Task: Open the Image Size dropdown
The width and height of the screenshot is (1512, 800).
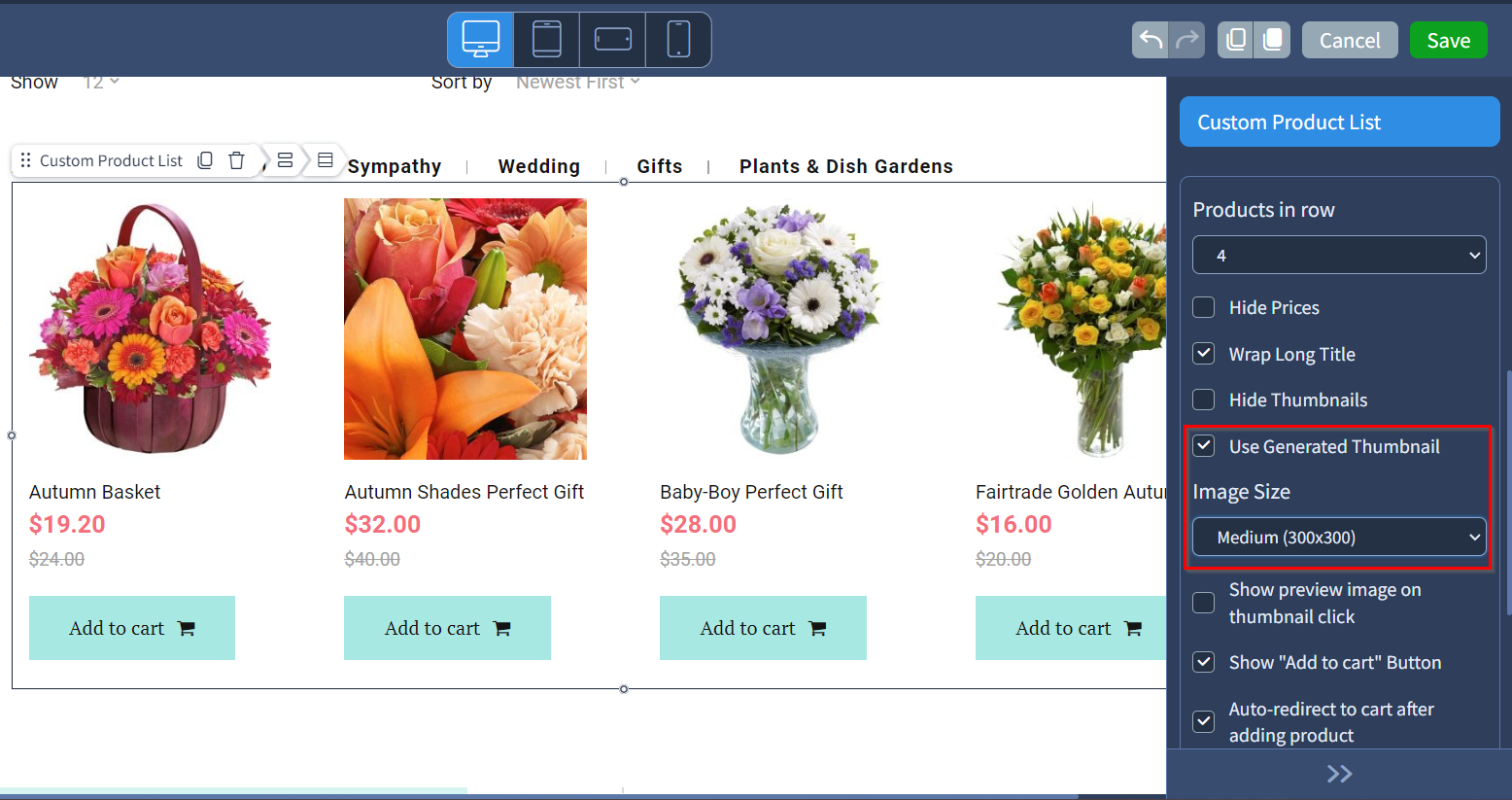Action: pyautogui.click(x=1339, y=537)
